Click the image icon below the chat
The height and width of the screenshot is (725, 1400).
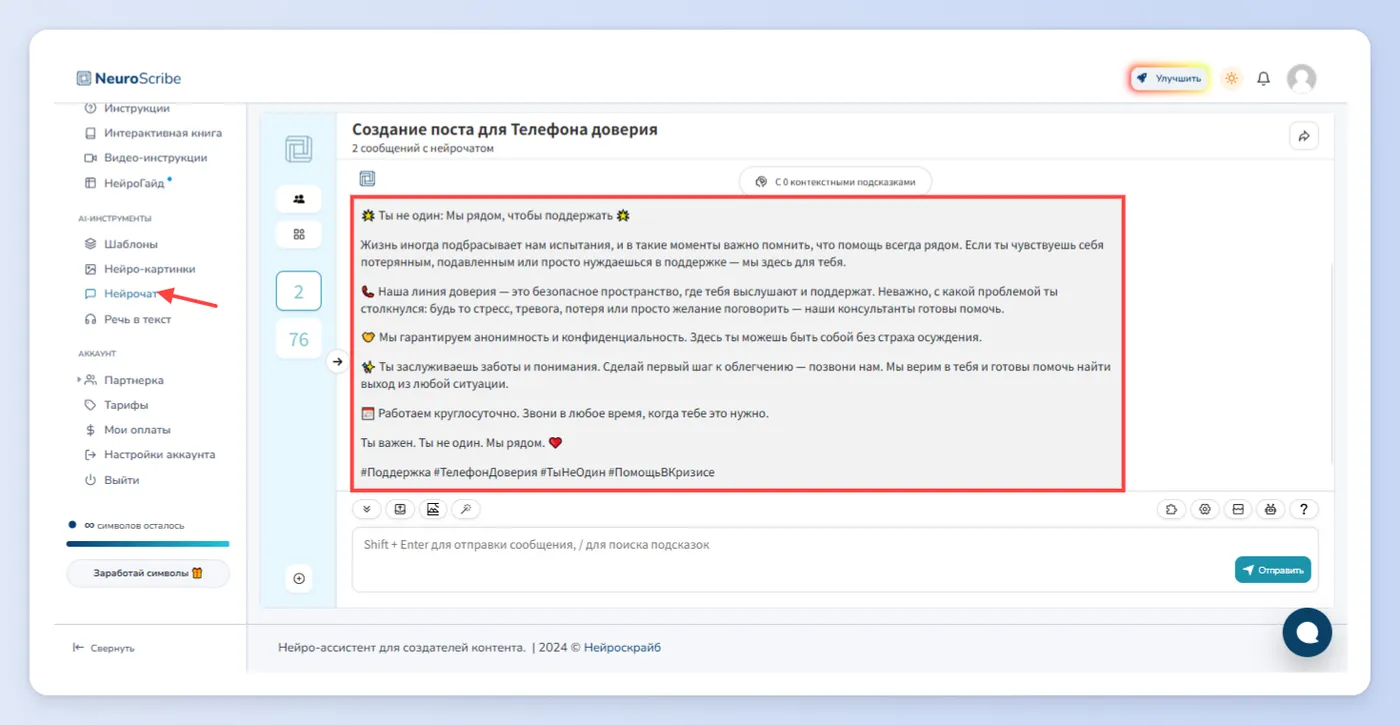pos(433,509)
